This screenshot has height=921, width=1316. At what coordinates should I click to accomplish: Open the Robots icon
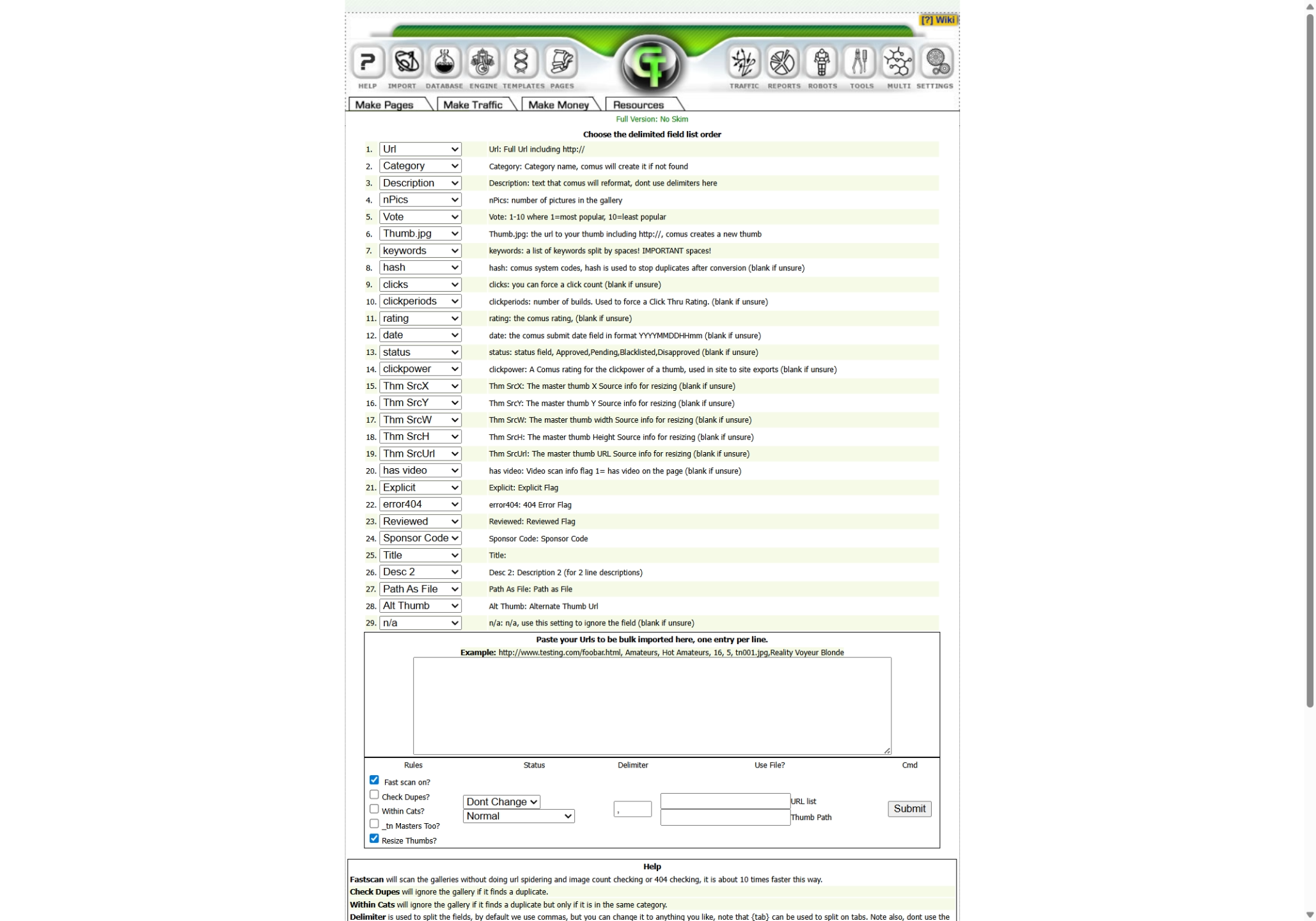pos(822,62)
